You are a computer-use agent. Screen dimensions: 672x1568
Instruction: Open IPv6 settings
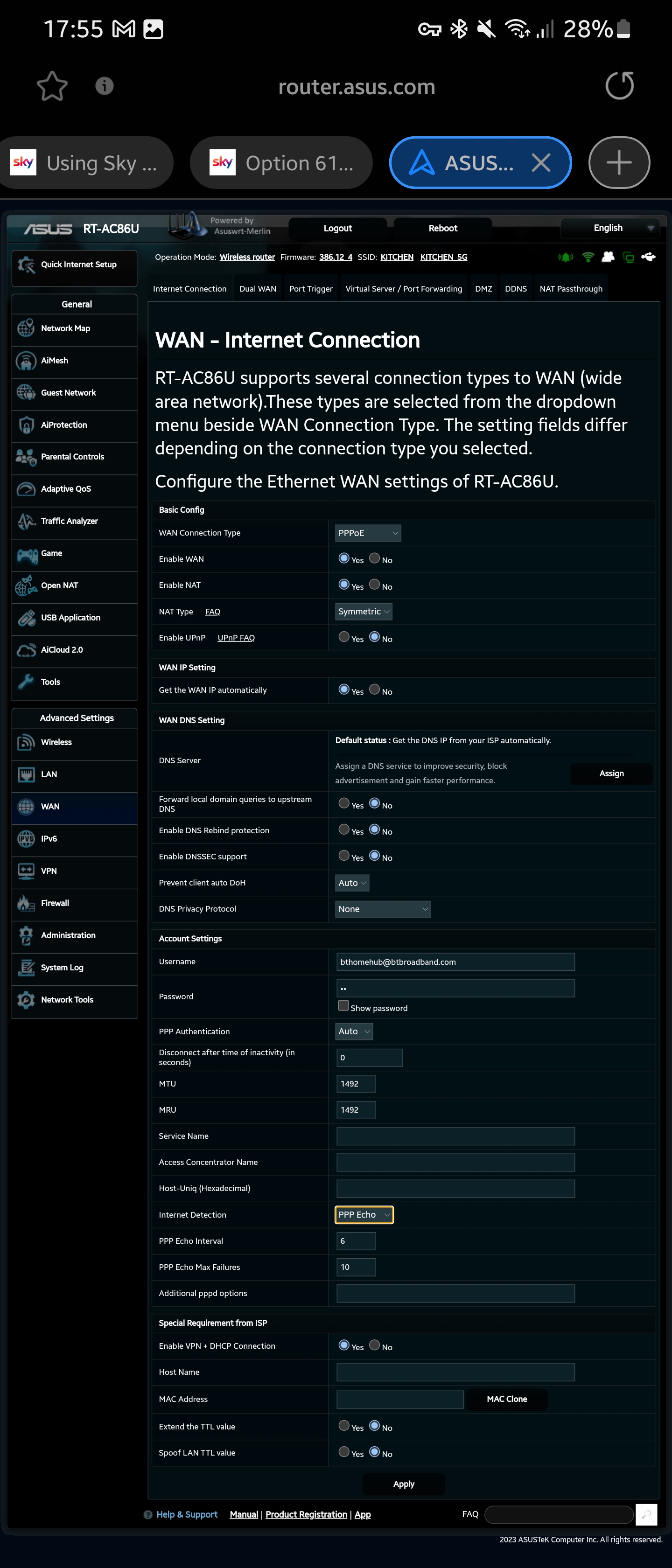74,839
